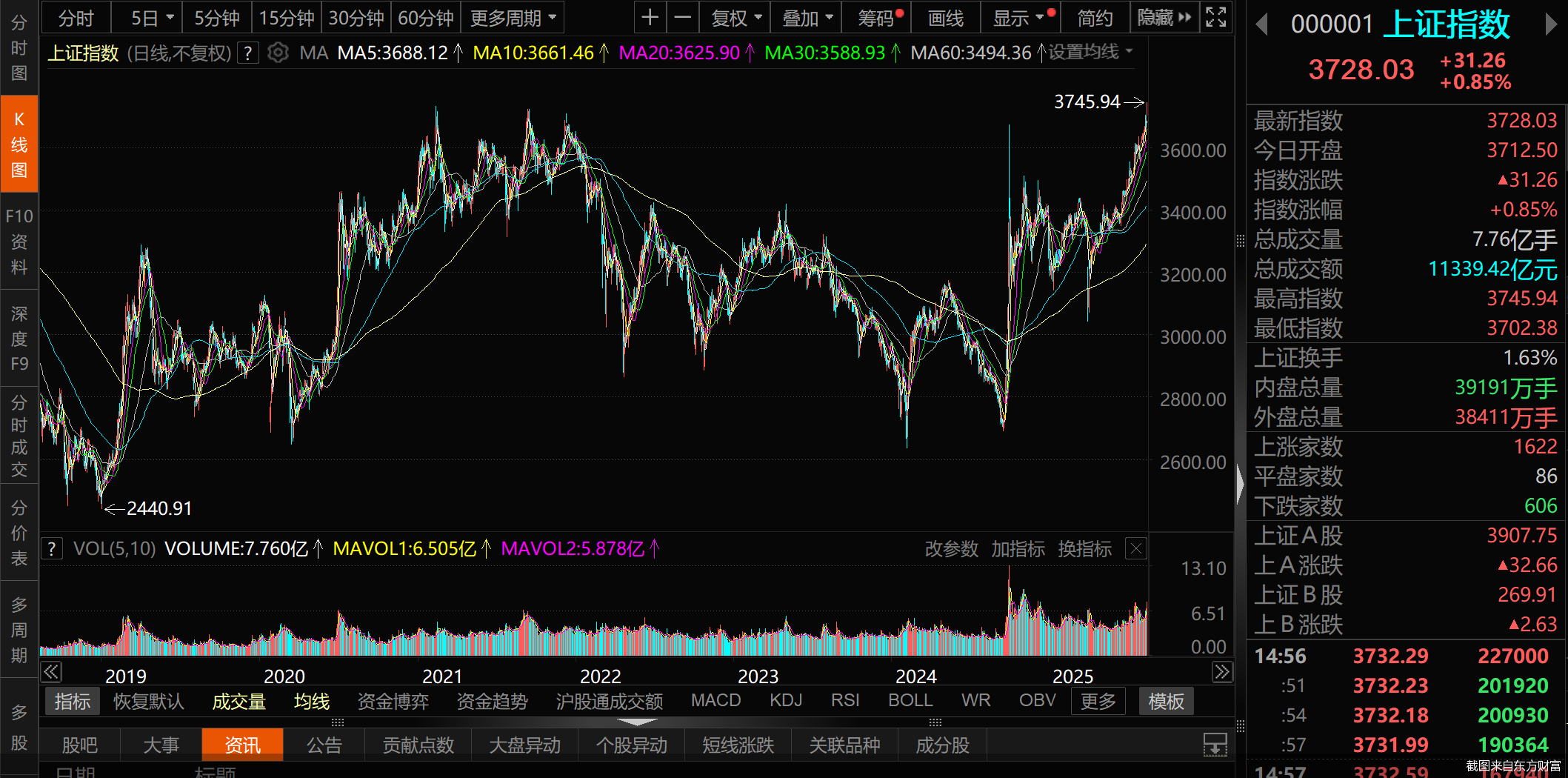Screen dimensions: 1568x778
Task: Go to next index with right arrow
Action: (x=1550, y=25)
